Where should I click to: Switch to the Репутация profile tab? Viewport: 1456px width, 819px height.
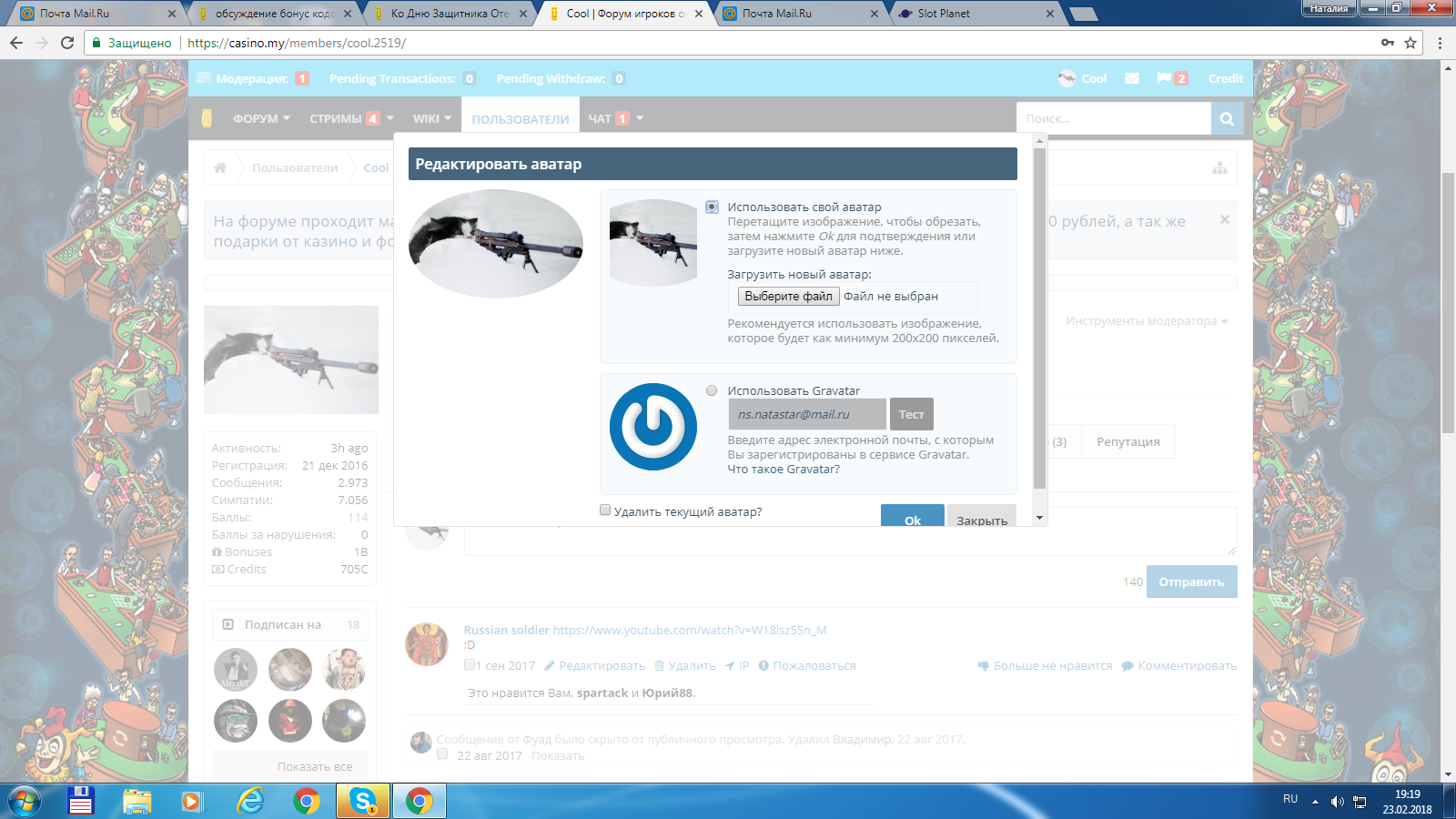(1128, 441)
